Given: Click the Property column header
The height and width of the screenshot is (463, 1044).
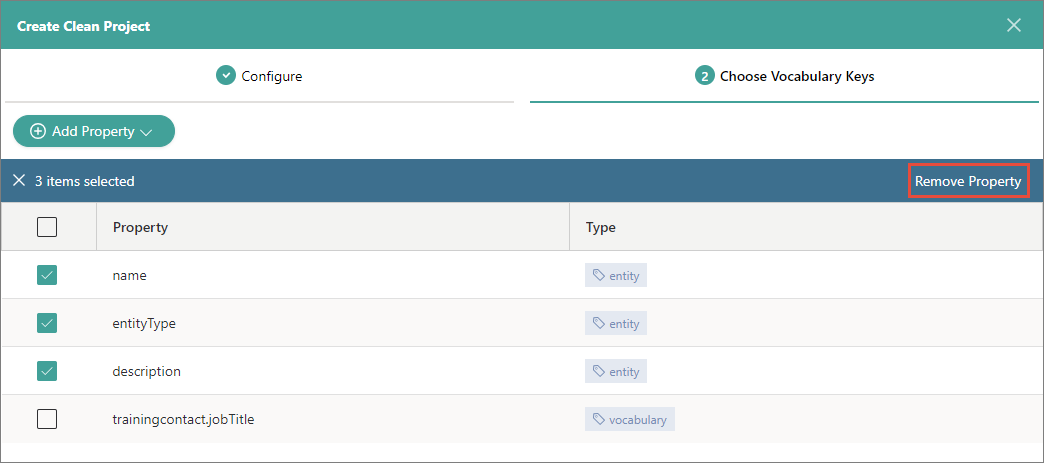Looking at the screenshot, I should click(140, 227).
